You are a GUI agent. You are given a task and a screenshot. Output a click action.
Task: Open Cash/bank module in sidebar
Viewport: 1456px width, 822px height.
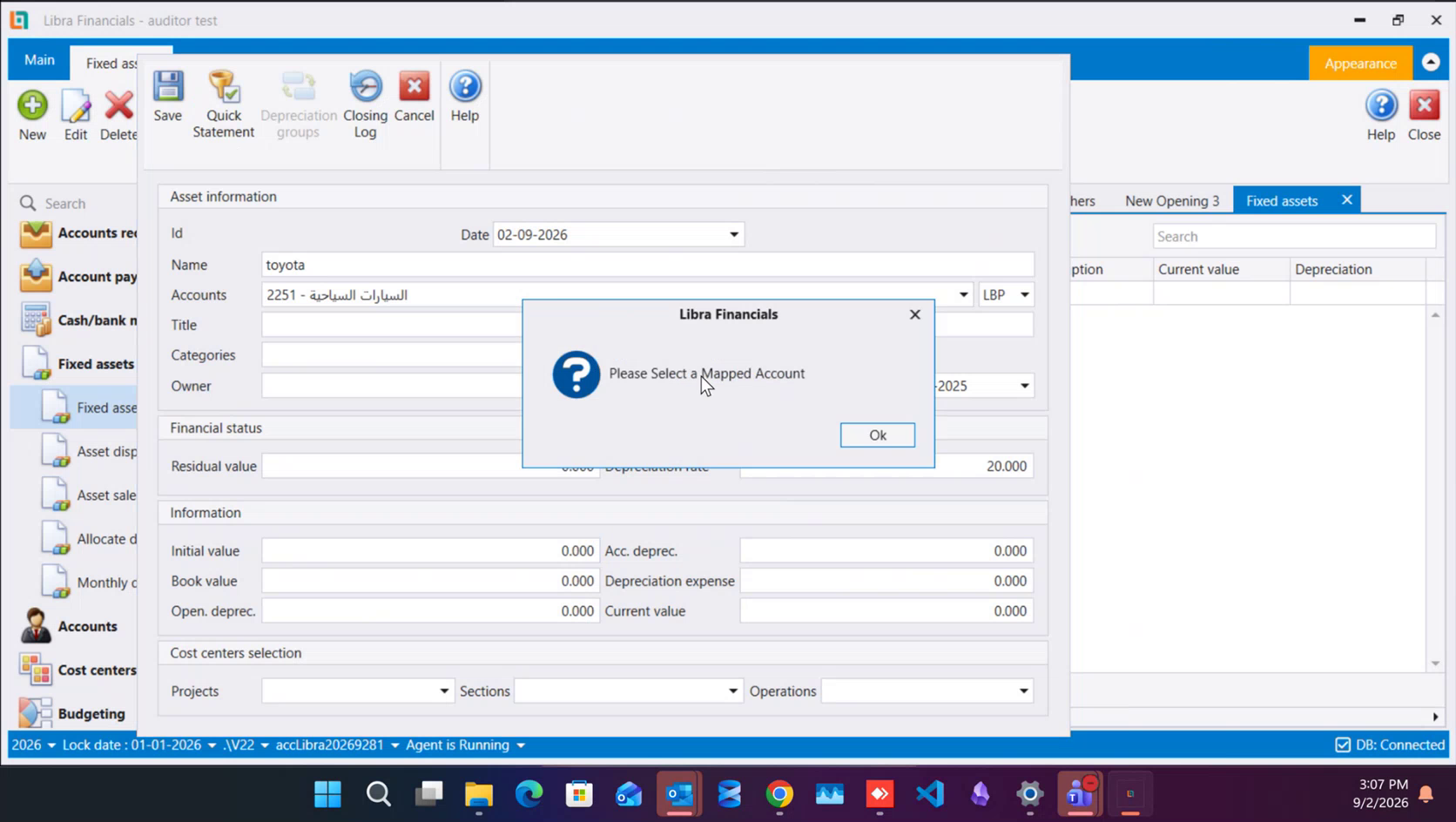tap(78, 320)
